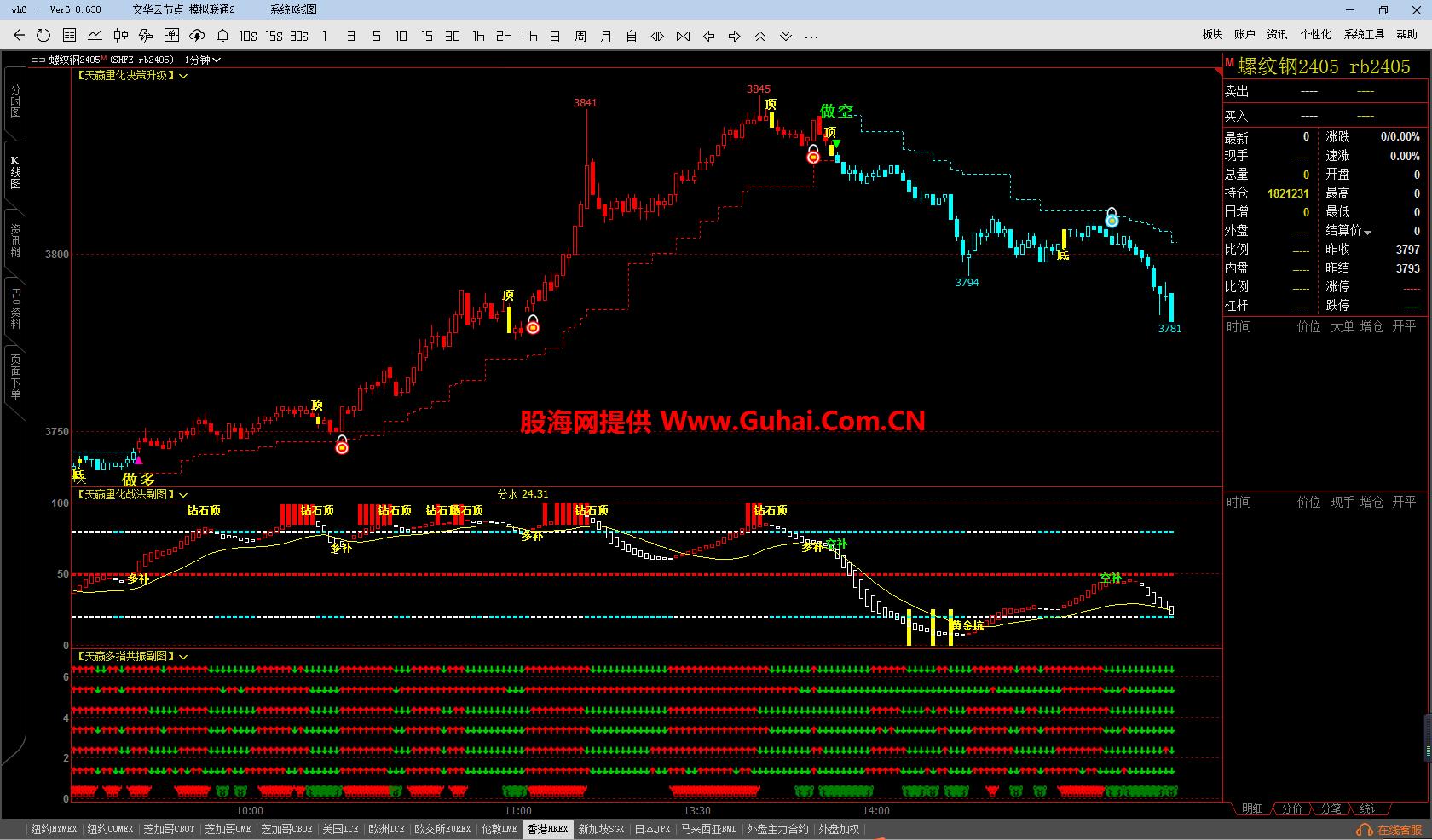Open the price alert bell icon
This screenshot has height=840, width=1432.
pos(222,36)
